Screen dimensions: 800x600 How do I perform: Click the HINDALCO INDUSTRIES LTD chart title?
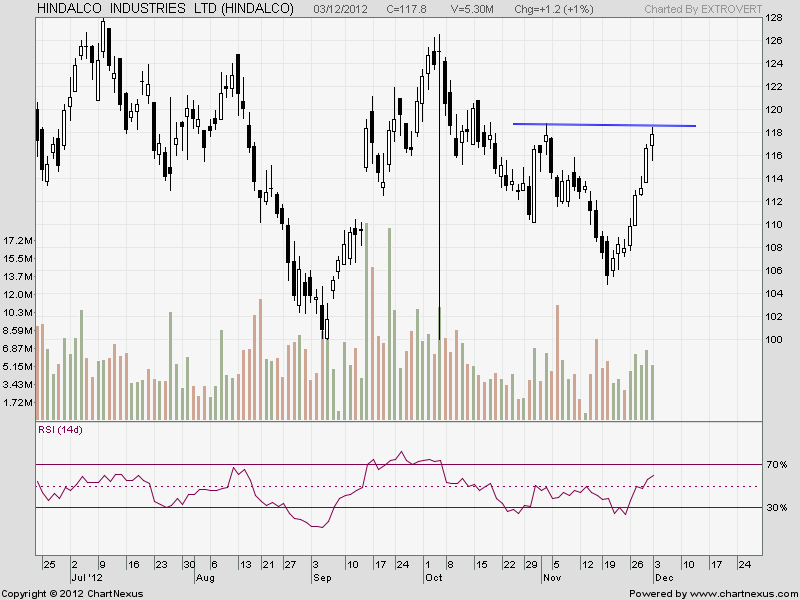point(165,9)
